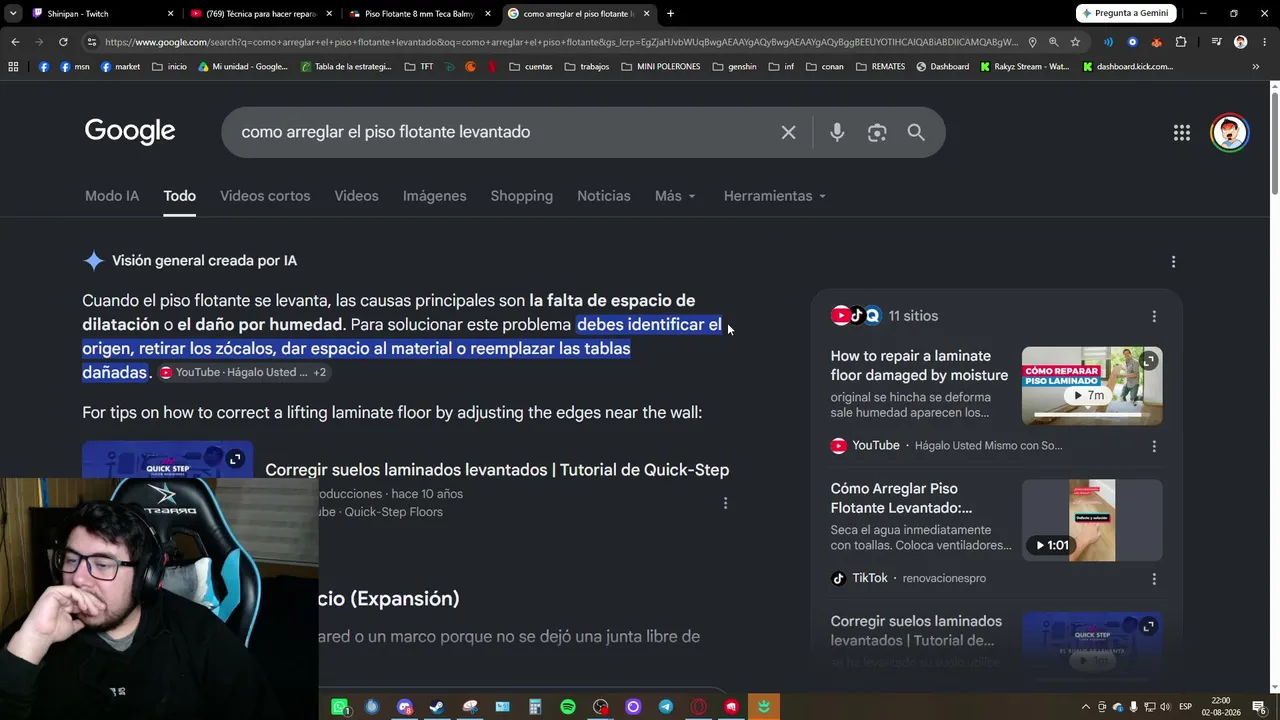
Task: Open AI overview three-dot options
Action: (x=1173, y=261)
